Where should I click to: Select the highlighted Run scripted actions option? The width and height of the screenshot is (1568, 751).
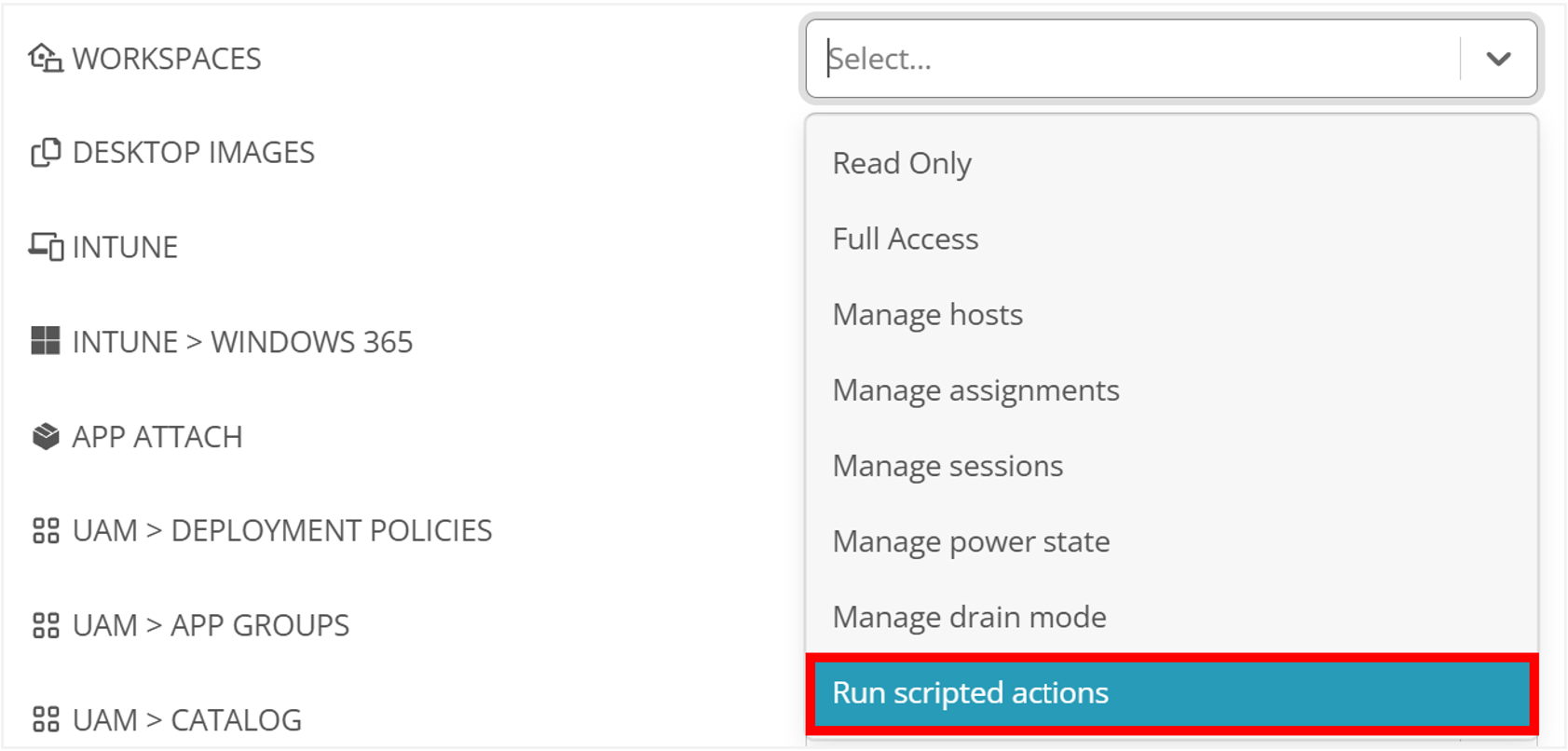(x=970, y=693)
